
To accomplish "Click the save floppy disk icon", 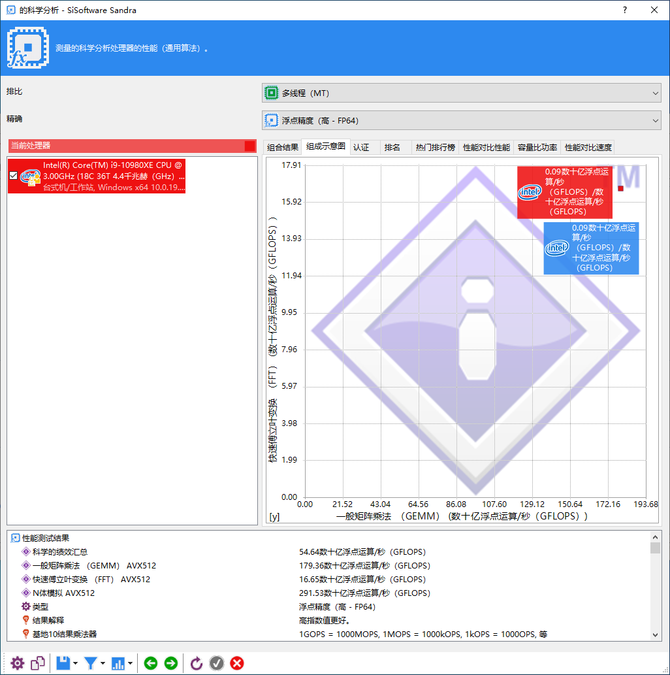I will click(x=63, y=663).
